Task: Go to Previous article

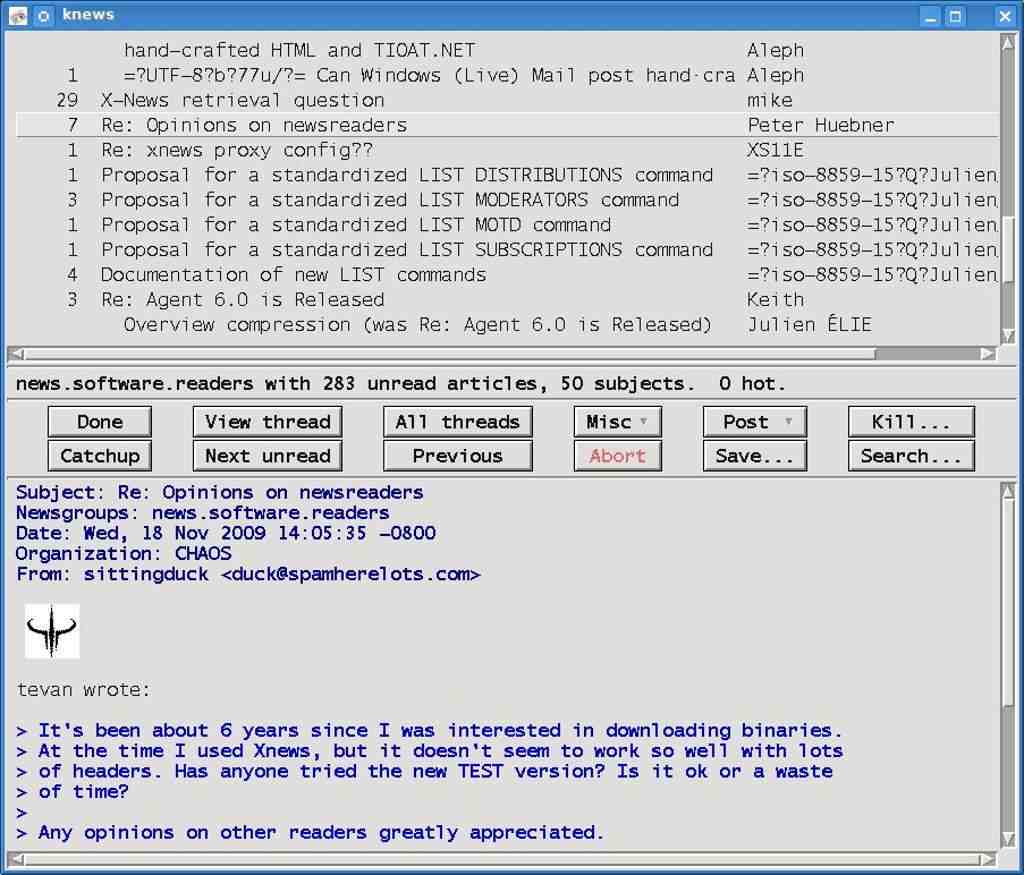Action: (x=457, y=456)
